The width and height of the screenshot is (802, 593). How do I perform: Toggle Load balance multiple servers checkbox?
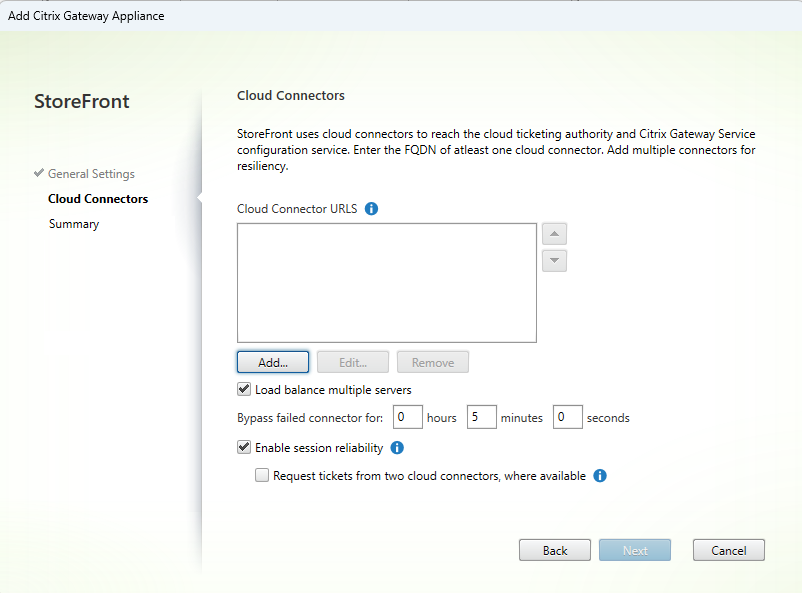pos(244,390)
